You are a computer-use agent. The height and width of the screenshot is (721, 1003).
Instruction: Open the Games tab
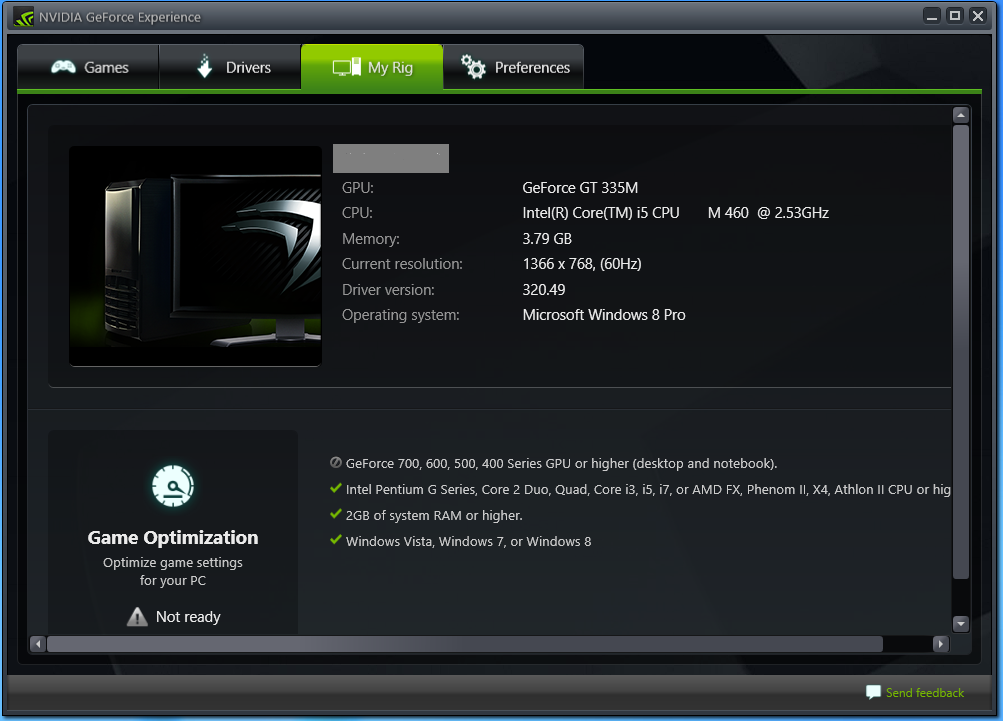point(88,67)
